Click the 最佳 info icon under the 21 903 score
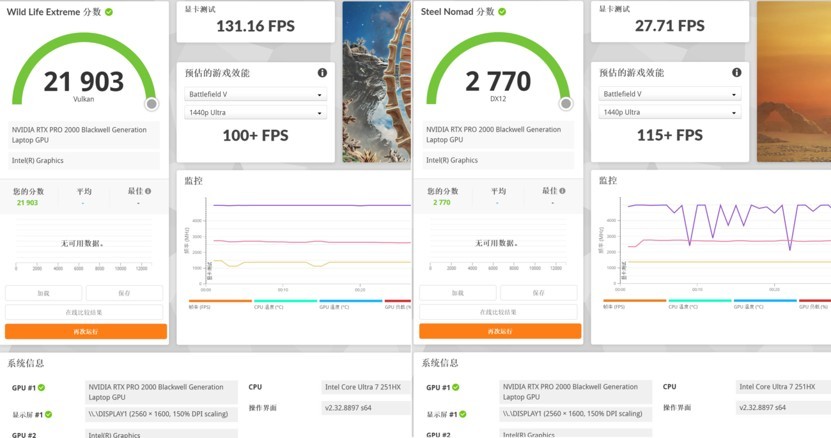Screen dimensions: 831x438 tap(148, 191)
